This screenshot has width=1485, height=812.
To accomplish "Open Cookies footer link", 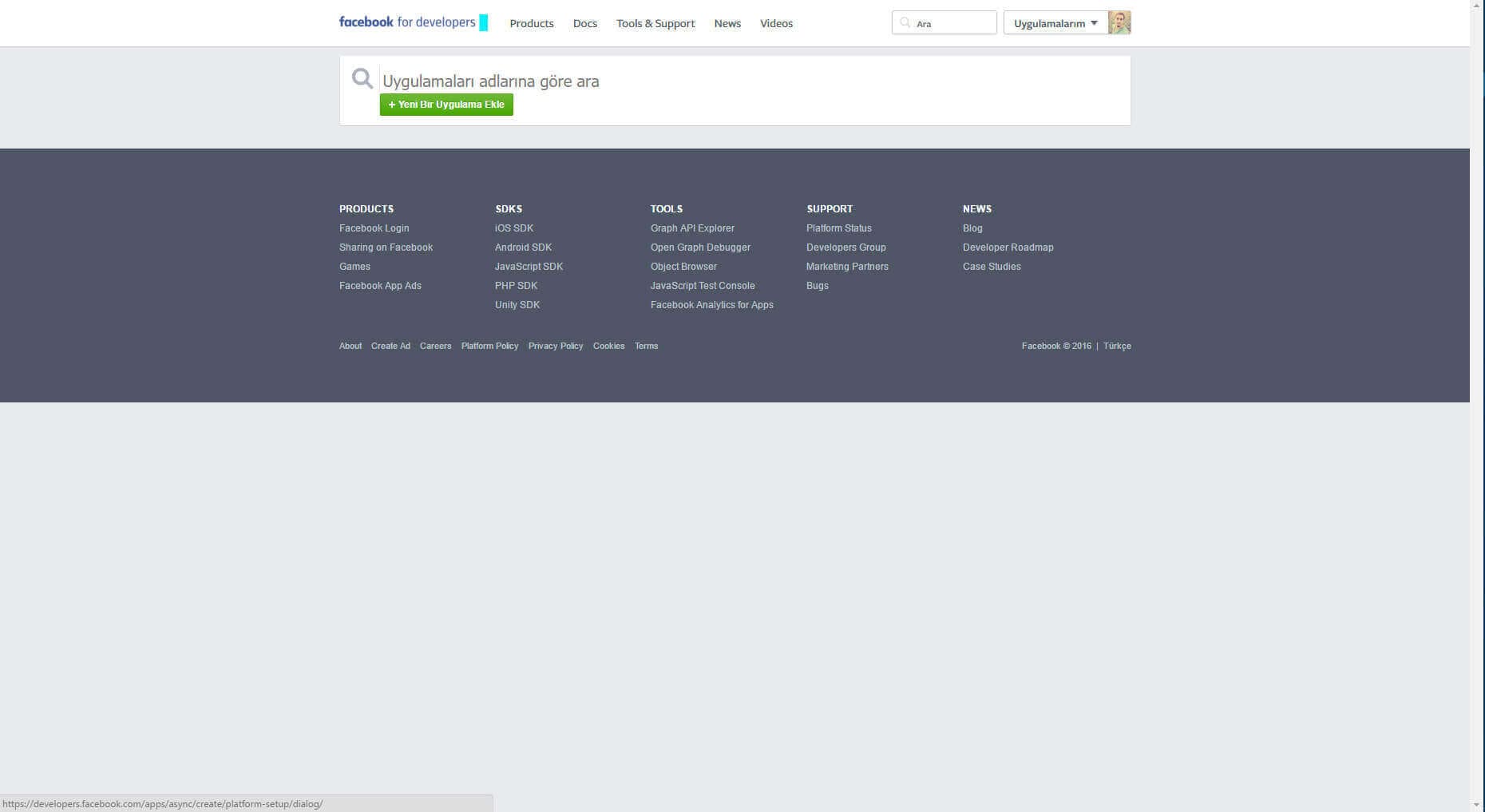I will click(608, 346).
